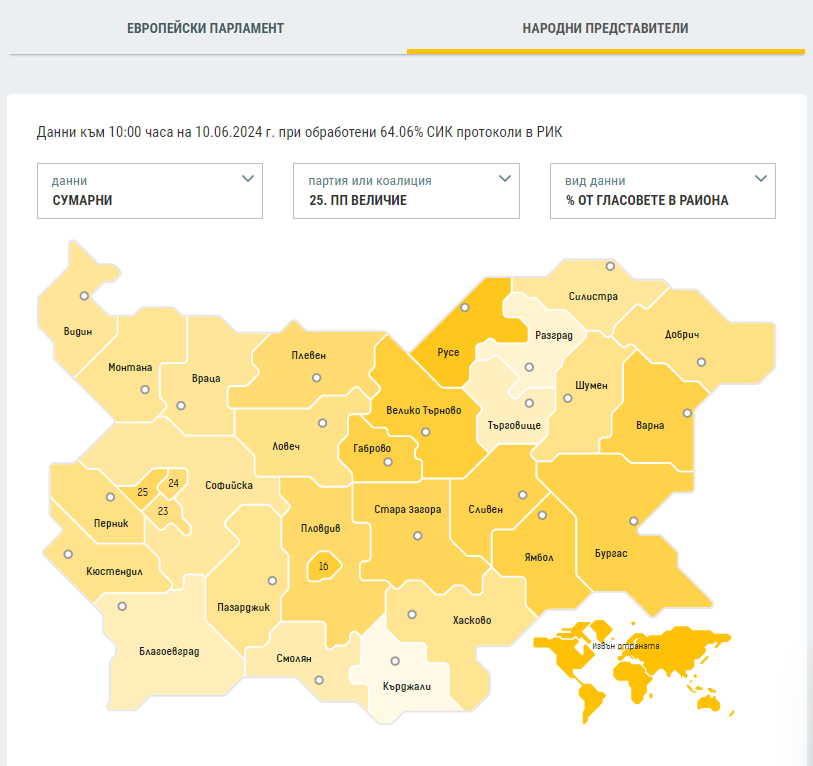Select Plovdiv city district 16

[x=323, y=567]
